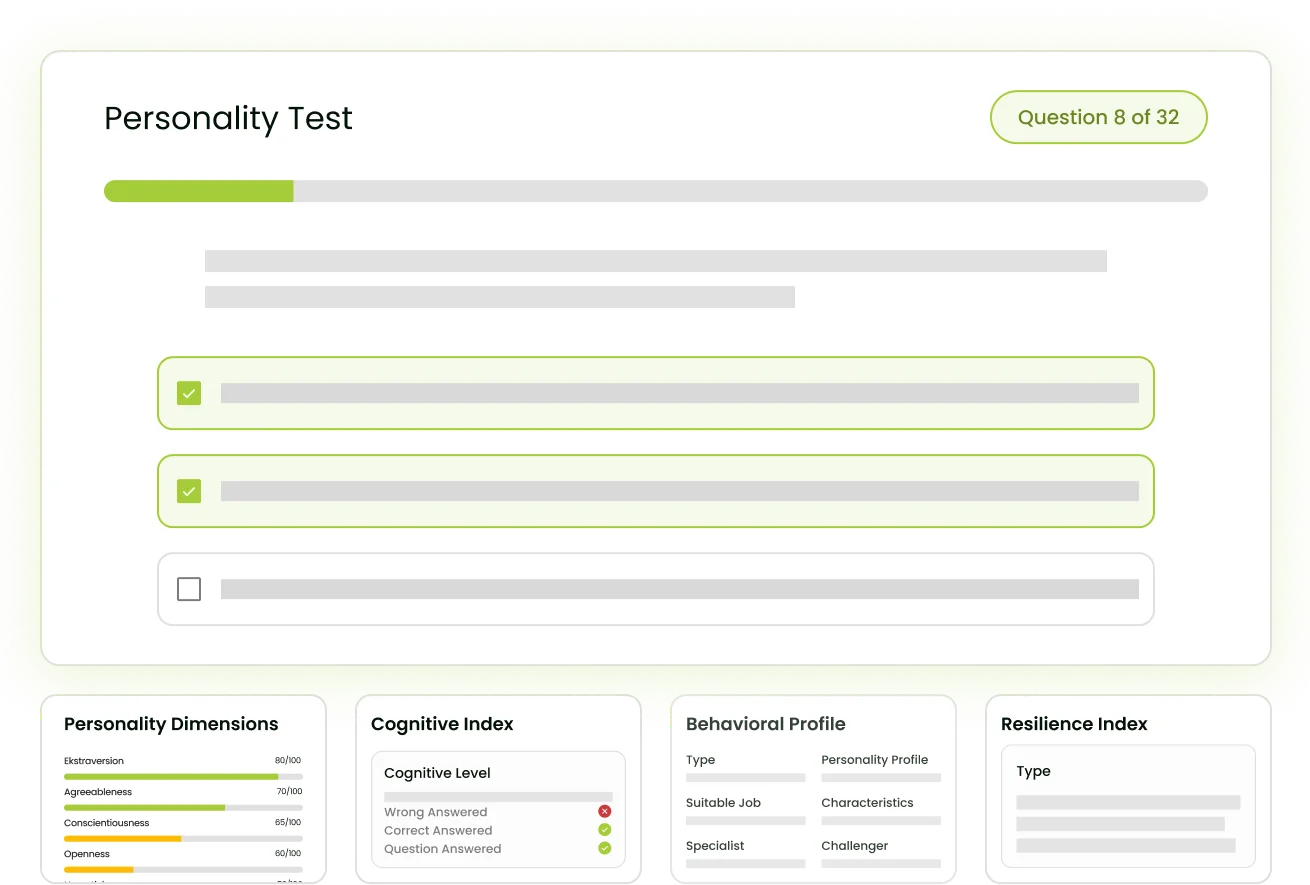Uncheck the middle answer option's checkbox
The width and height of the screenshot is (1310, 885).
tap(189, 491)
